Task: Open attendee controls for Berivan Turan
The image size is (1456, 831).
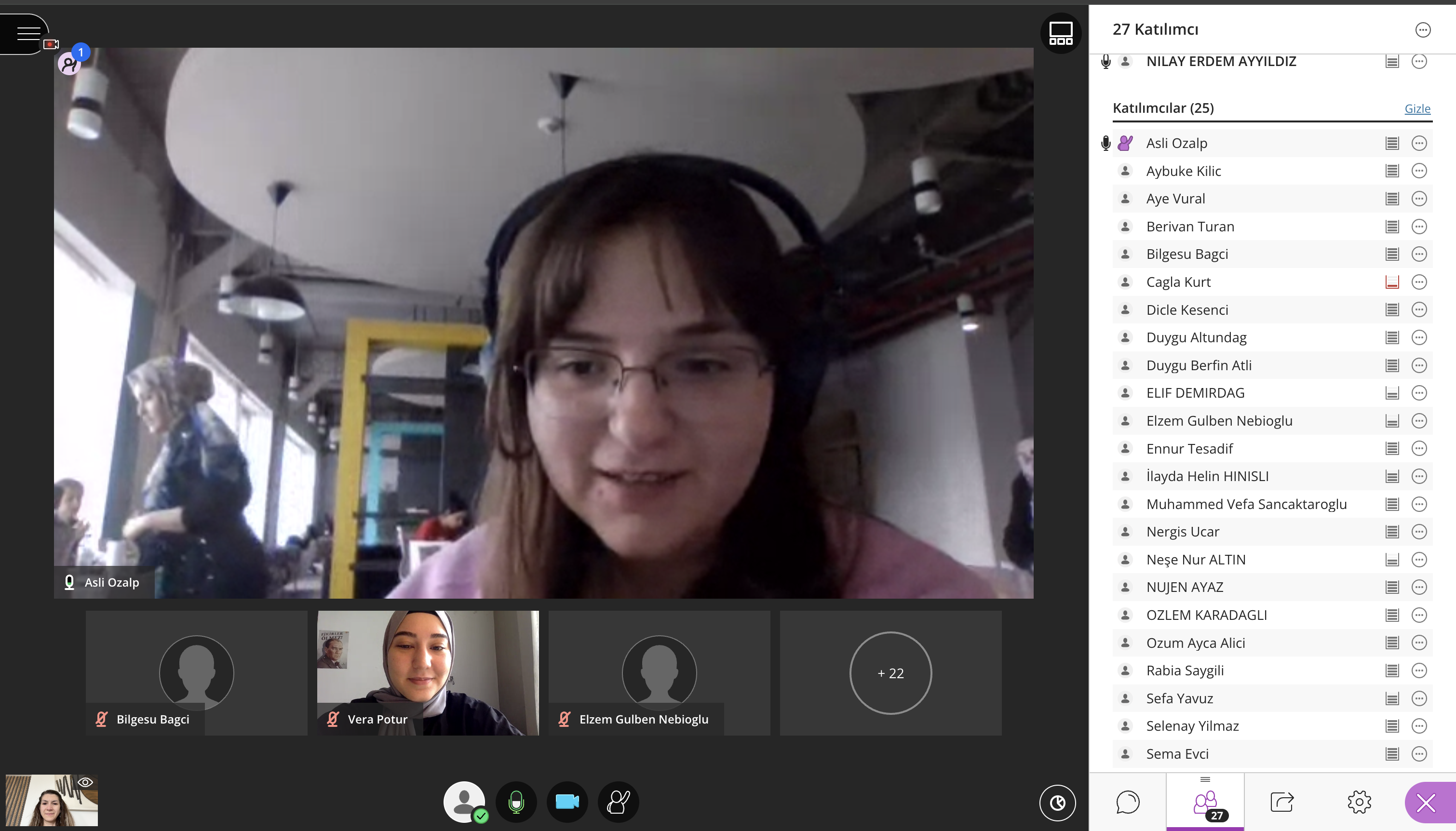Action: (1419, 227)
